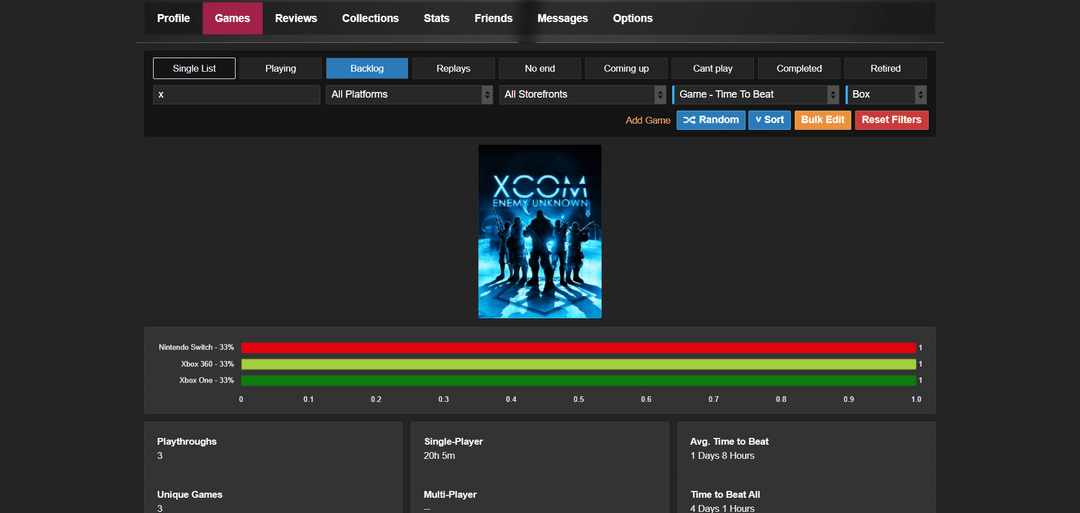Go to the Collections tab

click(x=370, y=18)
